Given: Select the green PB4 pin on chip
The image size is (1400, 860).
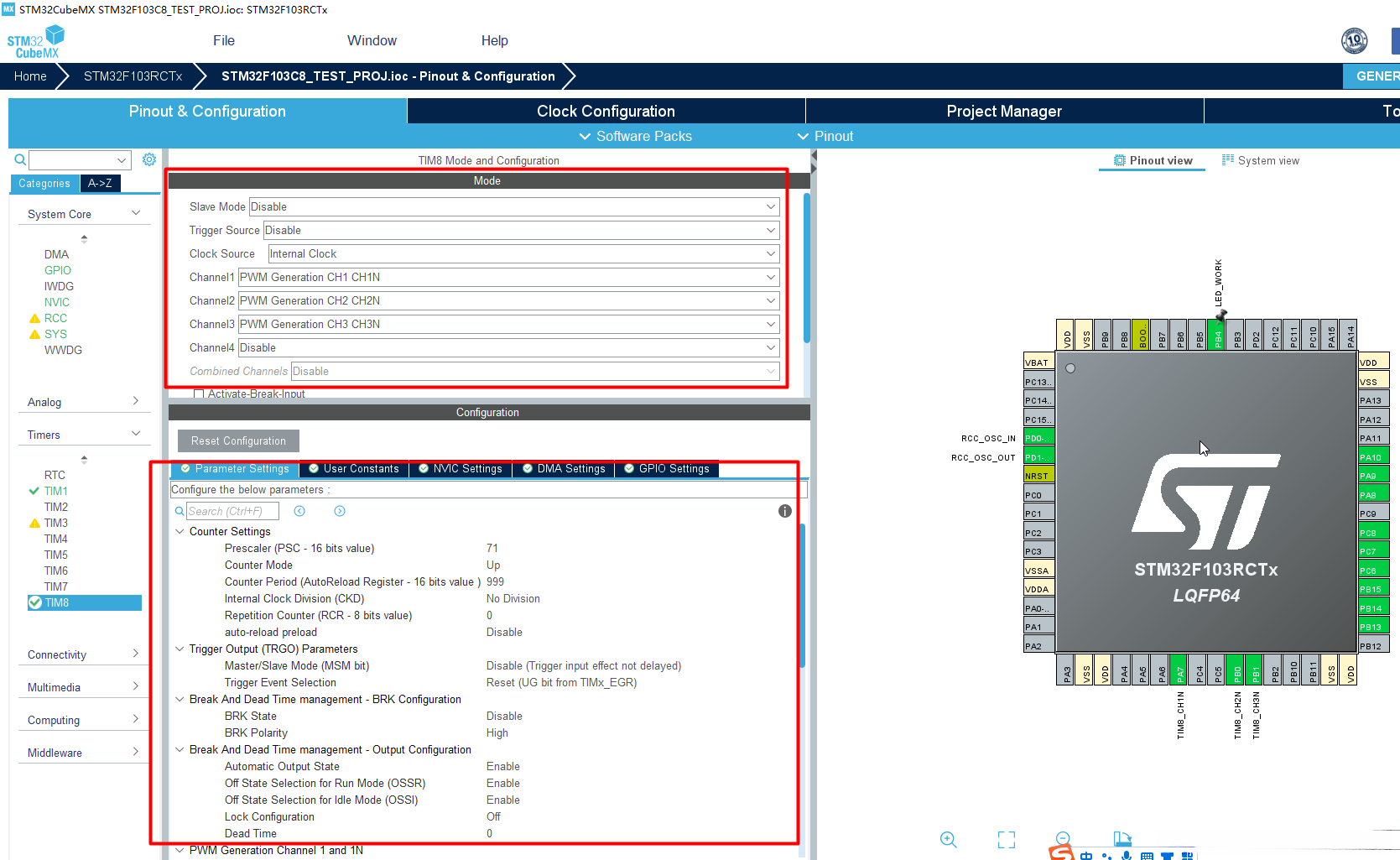Looking at the screenshot, I should coord(1217,336).
